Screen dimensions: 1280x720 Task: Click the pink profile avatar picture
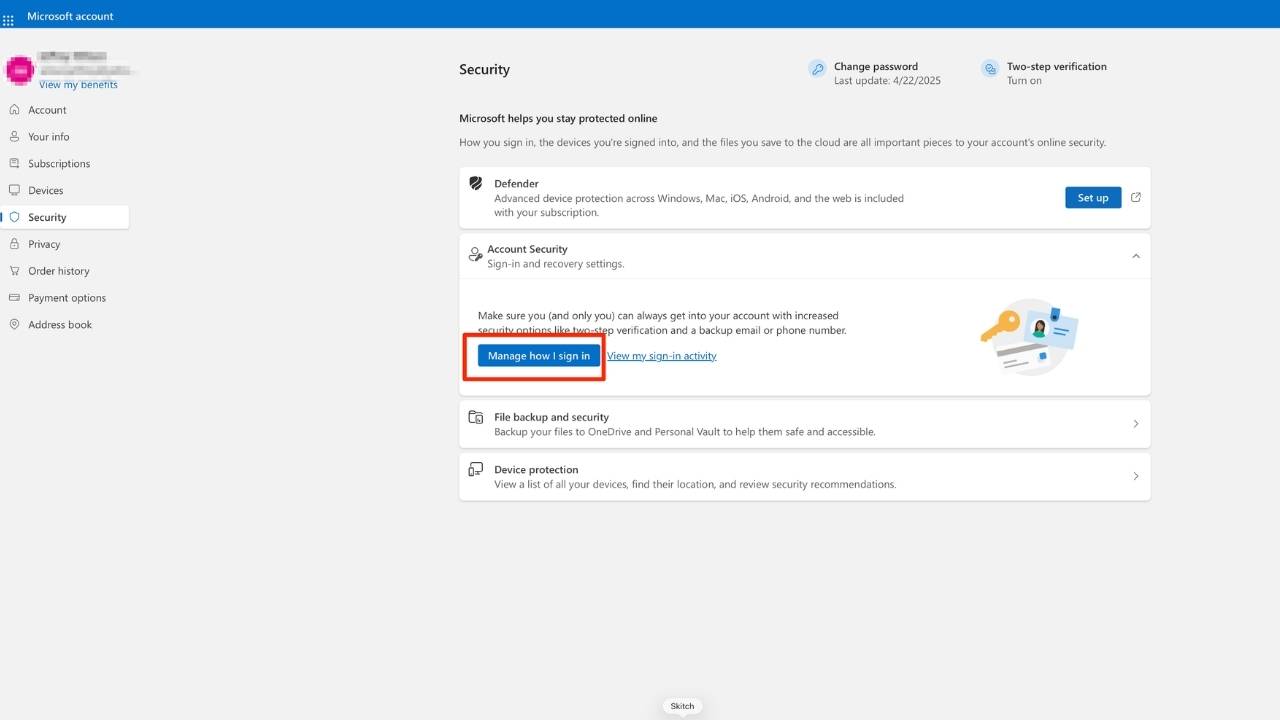[x=20, y=70]
